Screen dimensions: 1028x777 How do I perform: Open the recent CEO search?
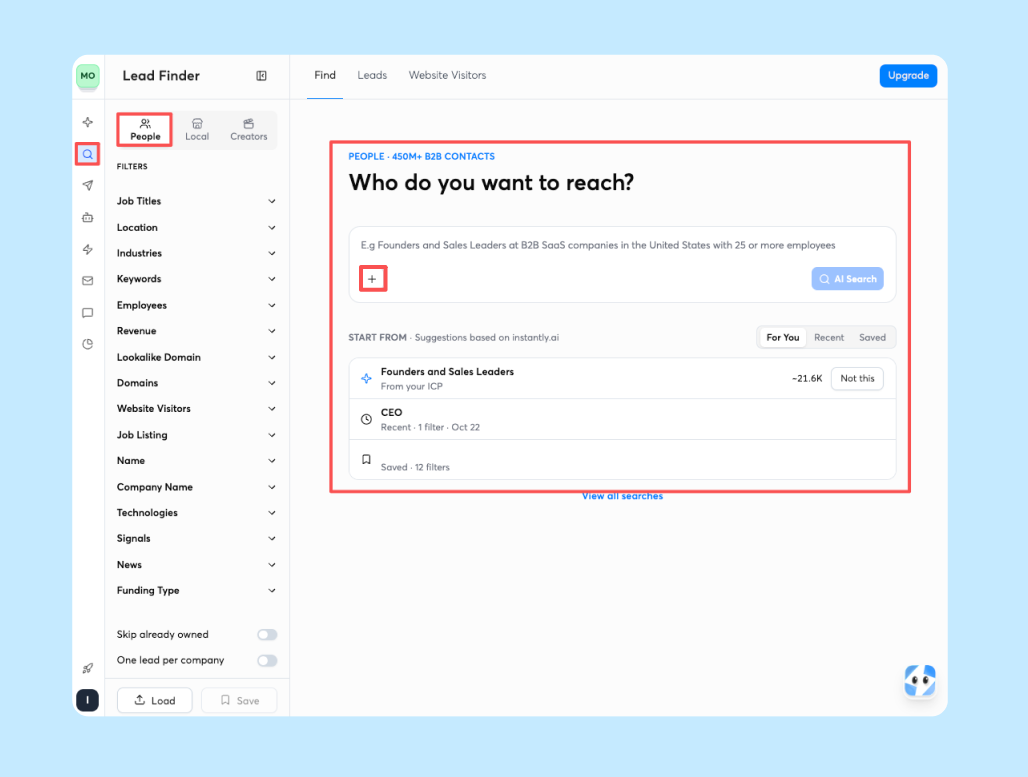click(x=622, y=419)
